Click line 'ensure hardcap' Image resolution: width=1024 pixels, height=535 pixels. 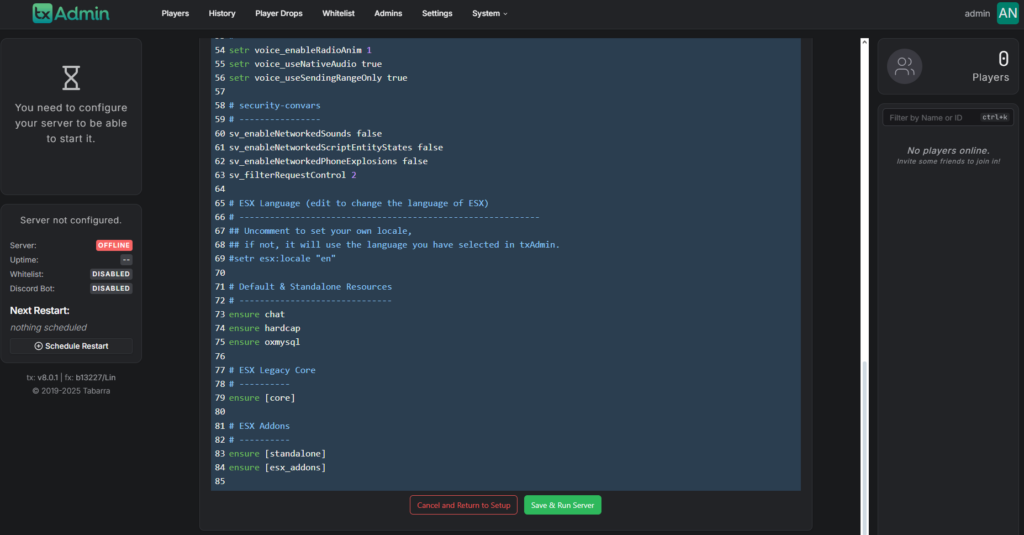264,328
